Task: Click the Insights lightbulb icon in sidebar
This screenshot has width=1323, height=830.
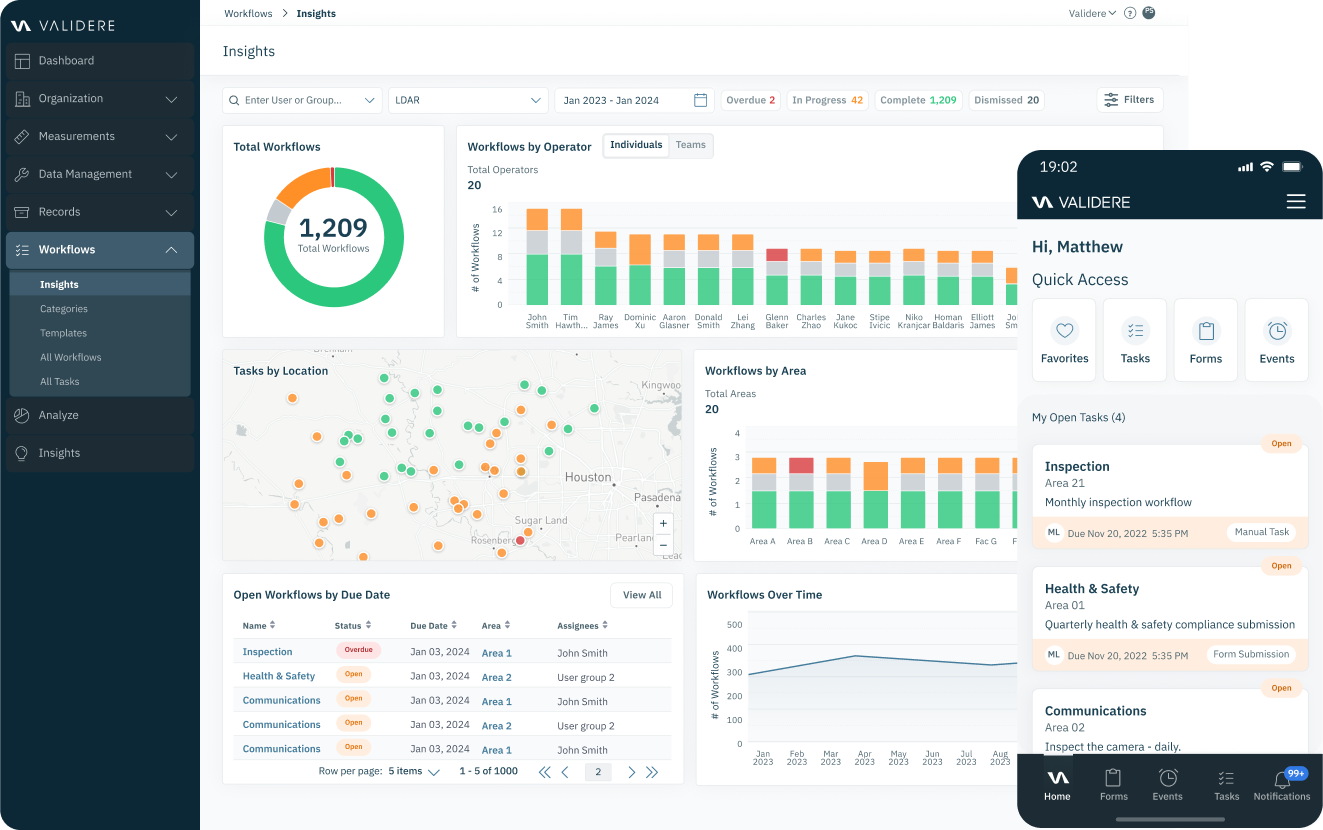Action: click(22, 453)
